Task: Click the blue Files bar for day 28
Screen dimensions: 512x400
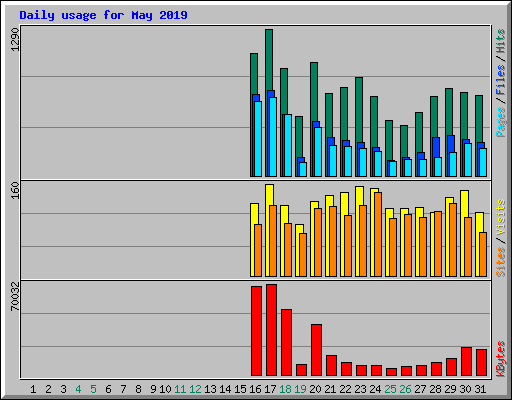Action: click(x=436, y=147)
